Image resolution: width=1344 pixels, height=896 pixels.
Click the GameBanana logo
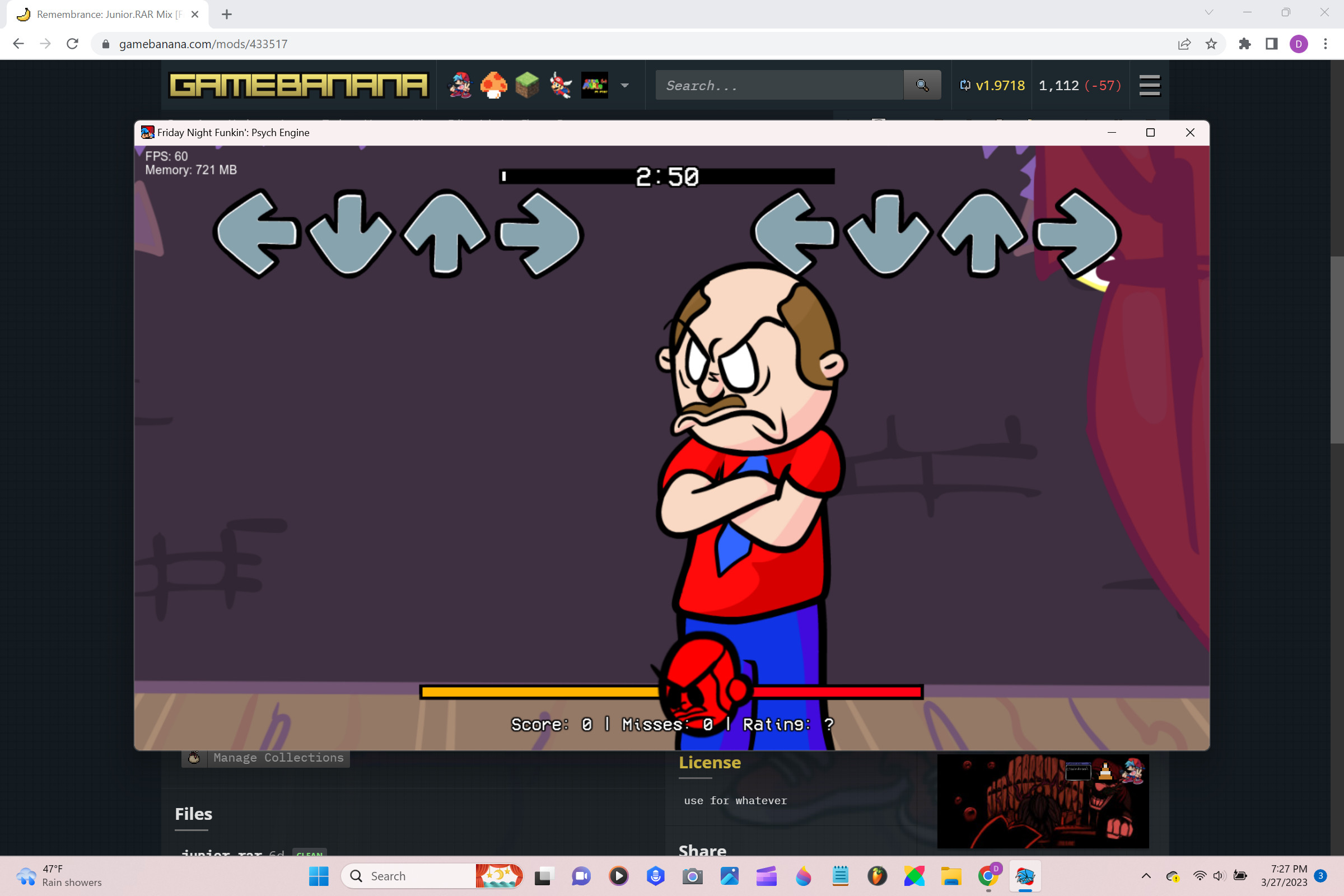pyautogui.click(x=298, y=85)
